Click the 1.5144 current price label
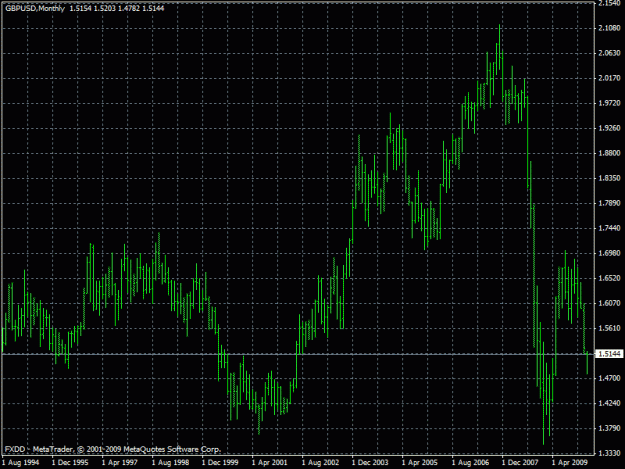625x469 pixels. [610, 354]
